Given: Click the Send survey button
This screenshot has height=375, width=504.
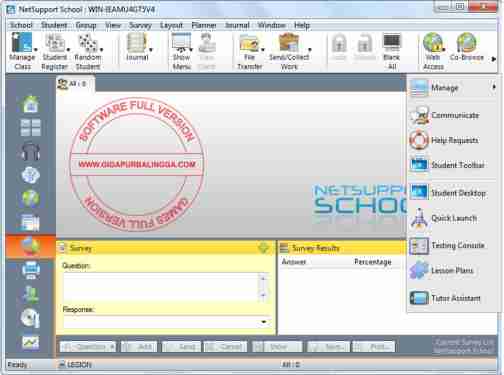Looking at the screenshot, I should (x=181, y=347).
